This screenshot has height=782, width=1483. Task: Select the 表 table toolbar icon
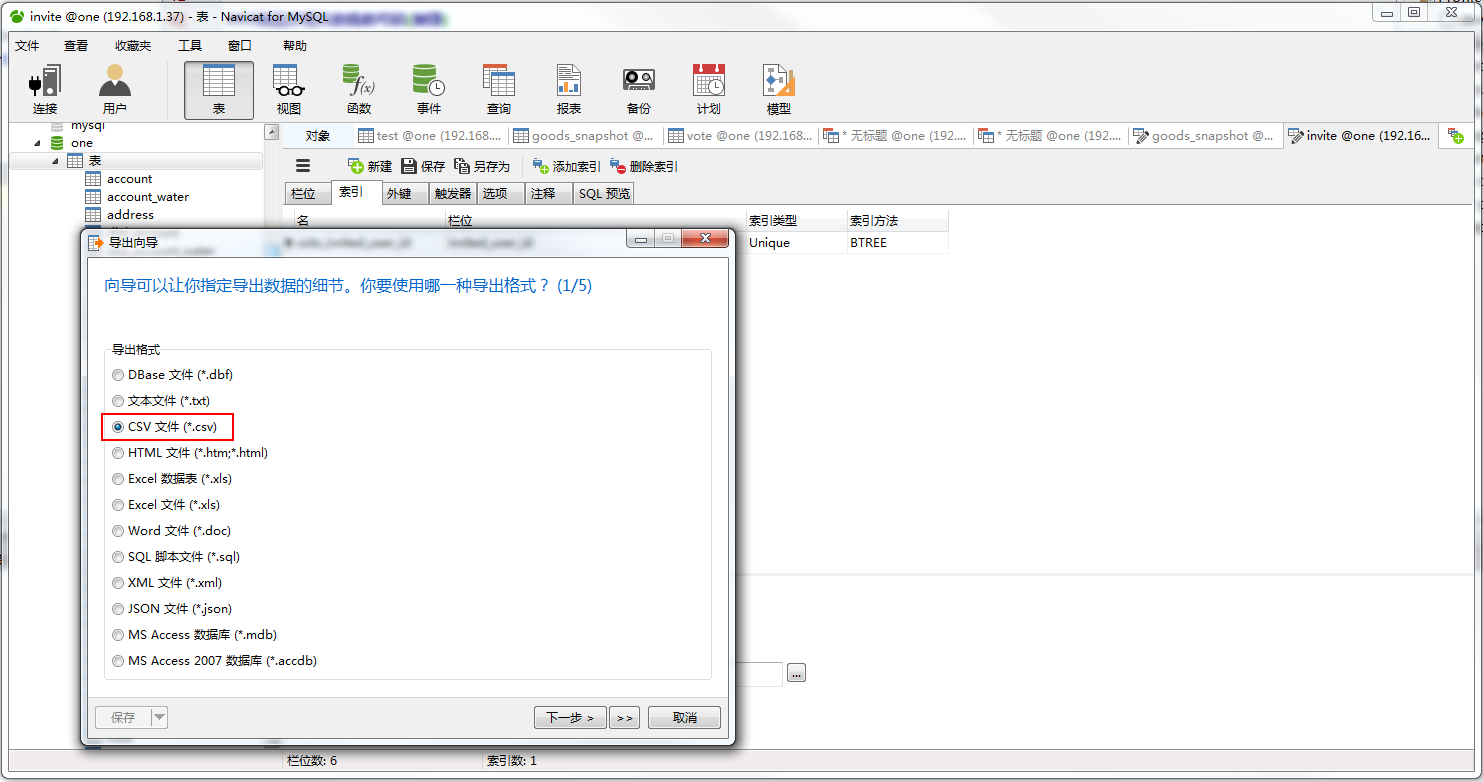click(x=219, y=90)
